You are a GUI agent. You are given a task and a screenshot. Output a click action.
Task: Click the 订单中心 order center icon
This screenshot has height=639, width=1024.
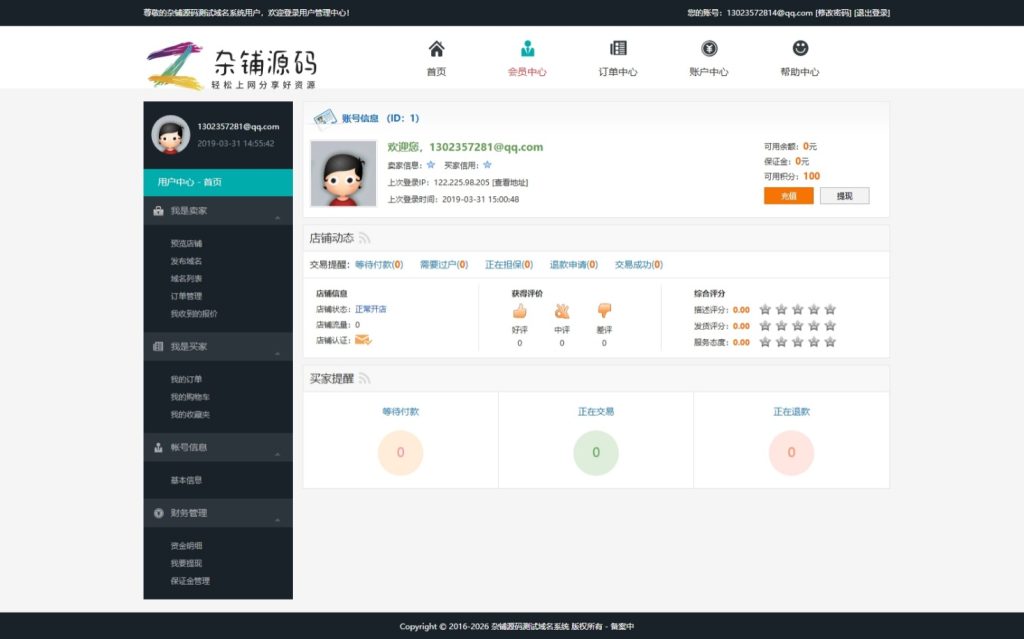pyautogui.click(x=618, y=49)
